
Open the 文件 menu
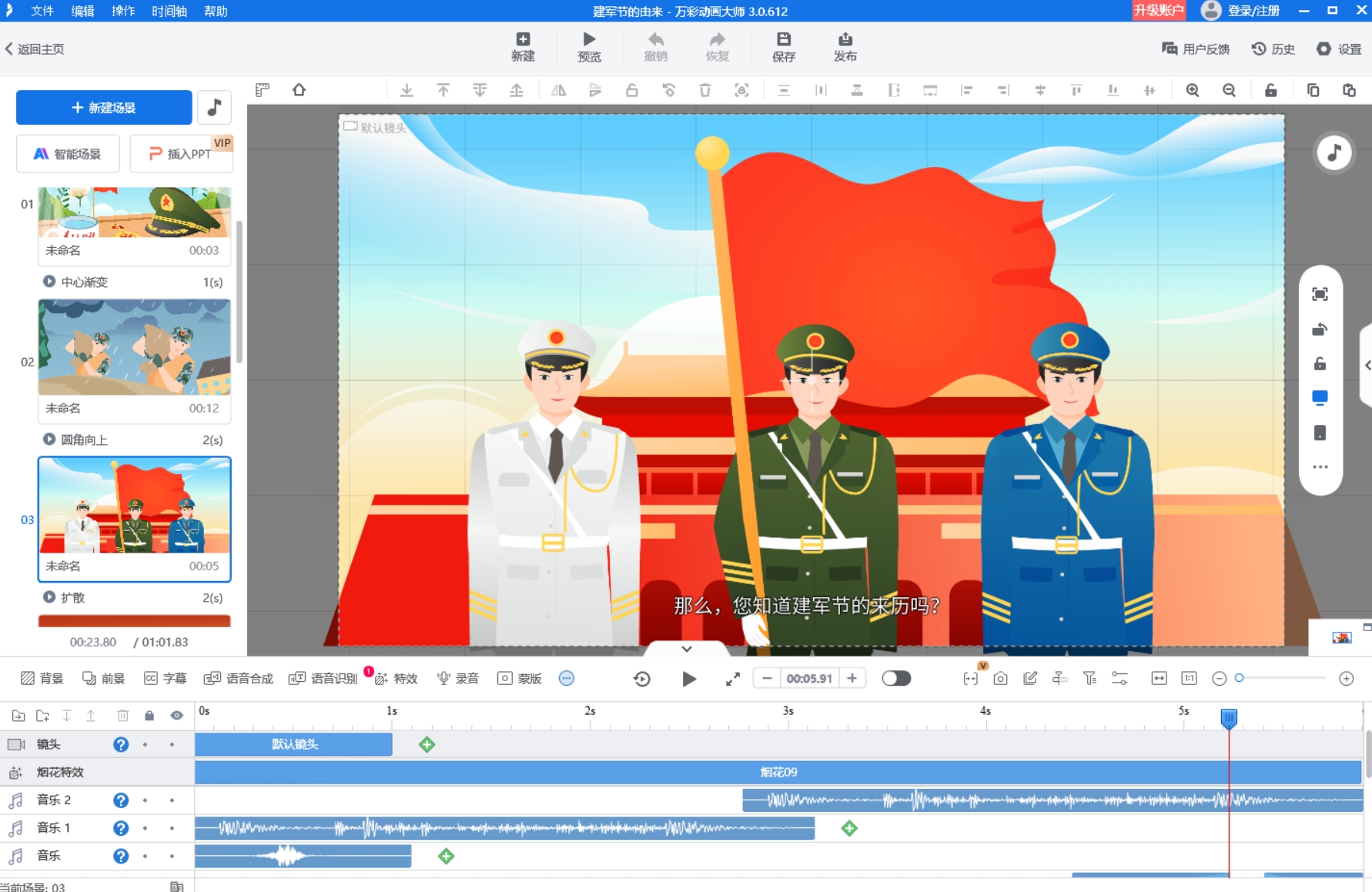(x=42, y=11)
